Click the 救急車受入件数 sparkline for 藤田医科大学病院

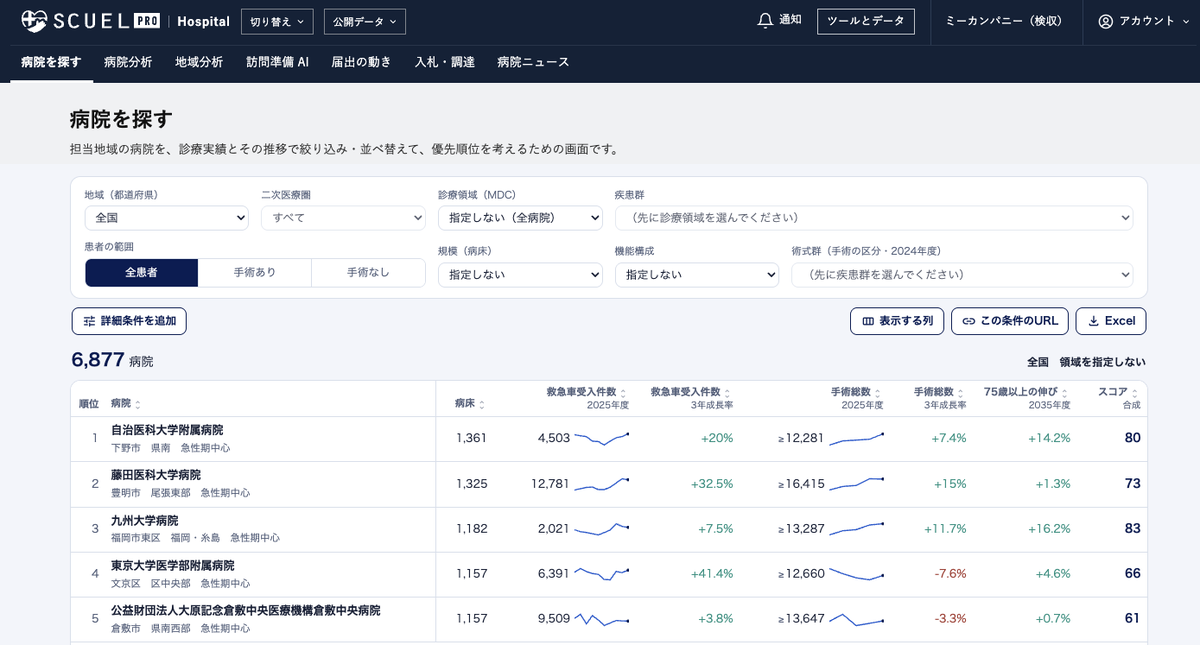pyautogui.click(x=602, y=484)
